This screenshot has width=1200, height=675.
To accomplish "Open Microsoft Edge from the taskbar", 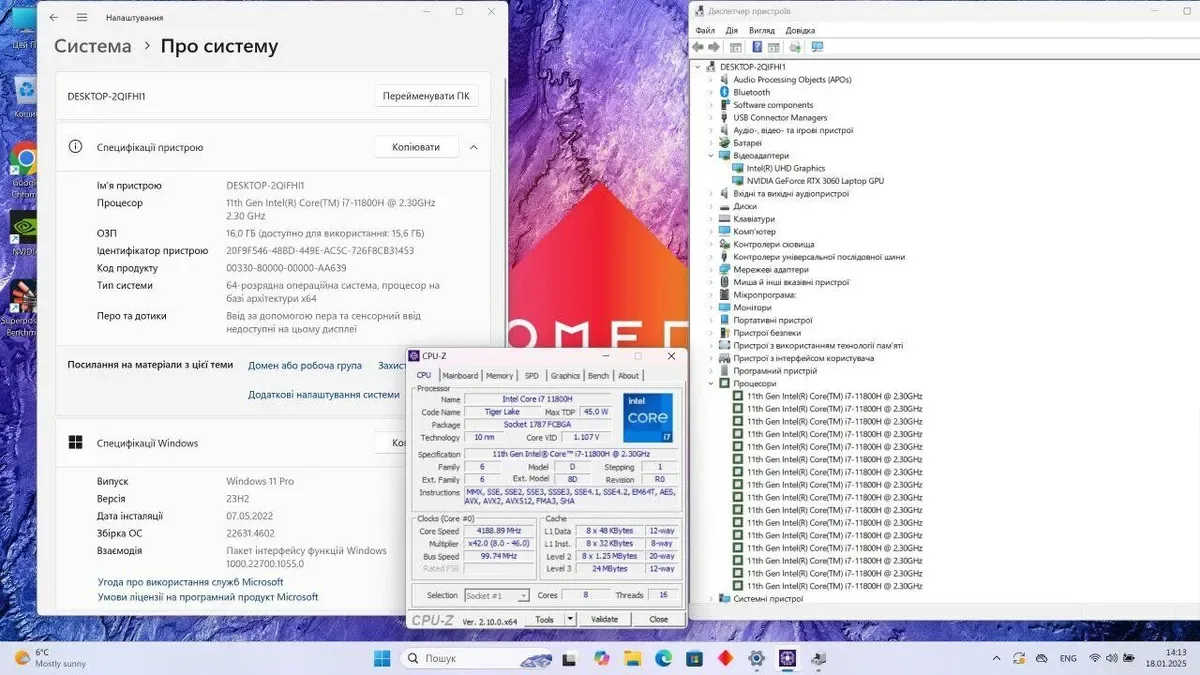I will pyautogui.click(x=663, y=658).
